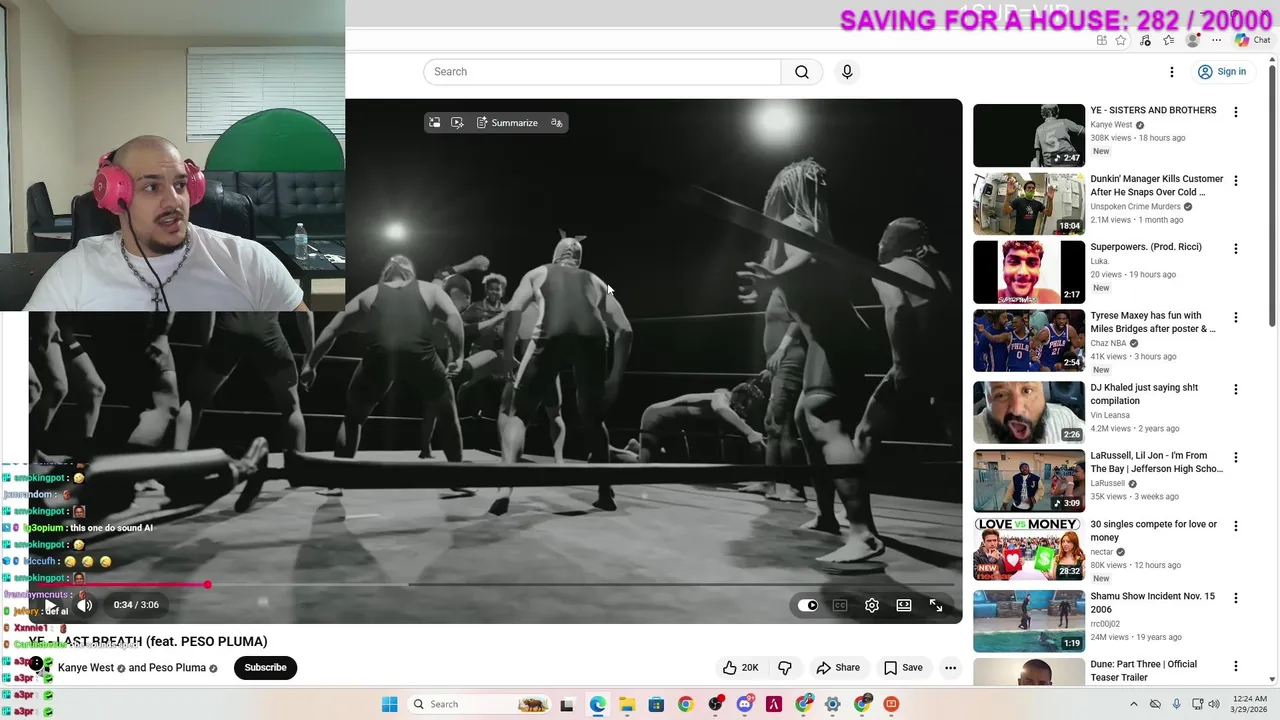Viewport: 1280px width, 720px height.
Task: Click the first icon left of Summarize overlay
Action: coord(434,123)
